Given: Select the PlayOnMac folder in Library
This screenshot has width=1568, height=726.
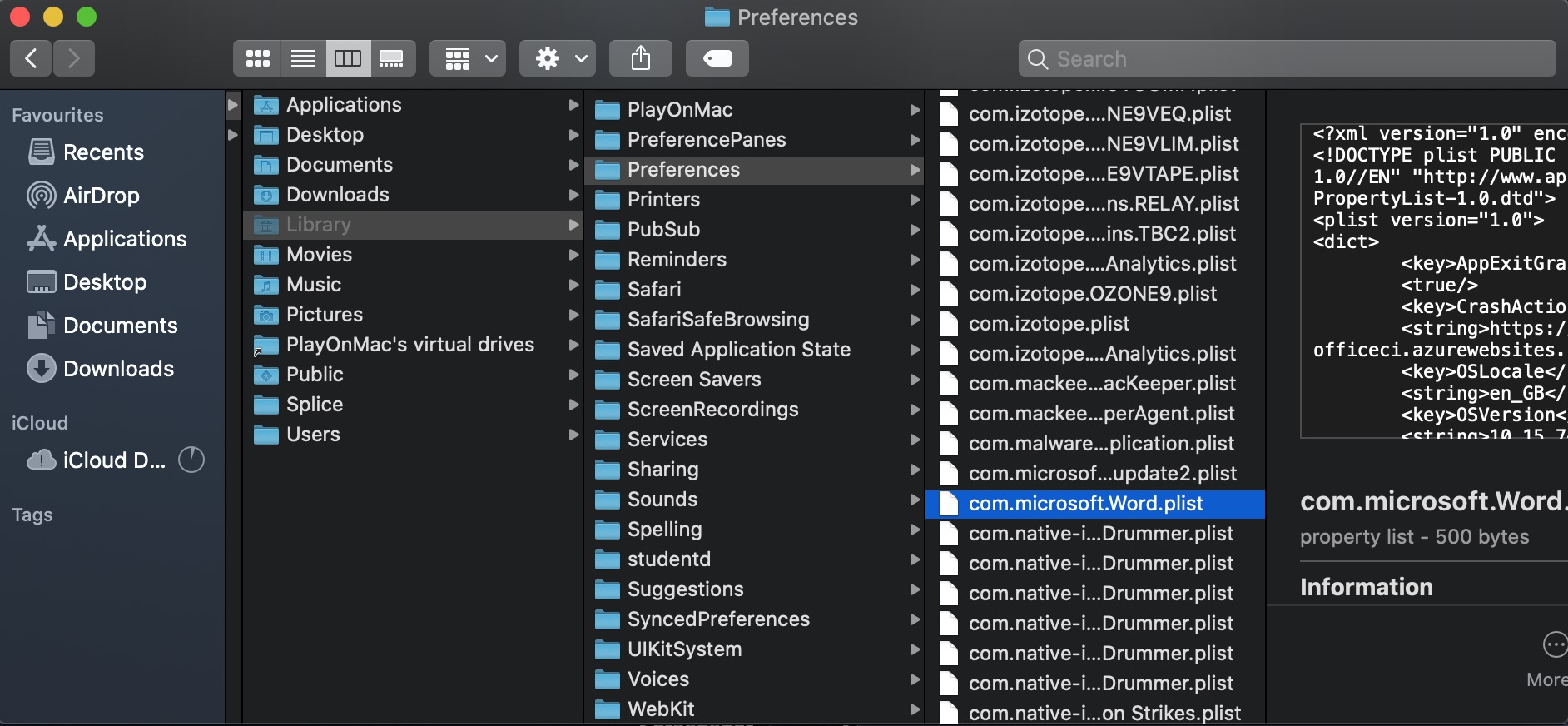Looking at the screenshot, I should 754,110.
